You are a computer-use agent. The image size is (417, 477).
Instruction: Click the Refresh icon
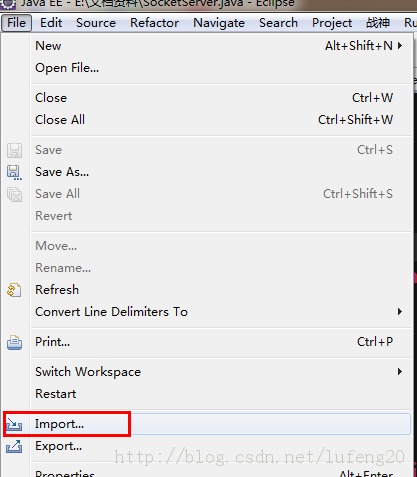[14, 290]
